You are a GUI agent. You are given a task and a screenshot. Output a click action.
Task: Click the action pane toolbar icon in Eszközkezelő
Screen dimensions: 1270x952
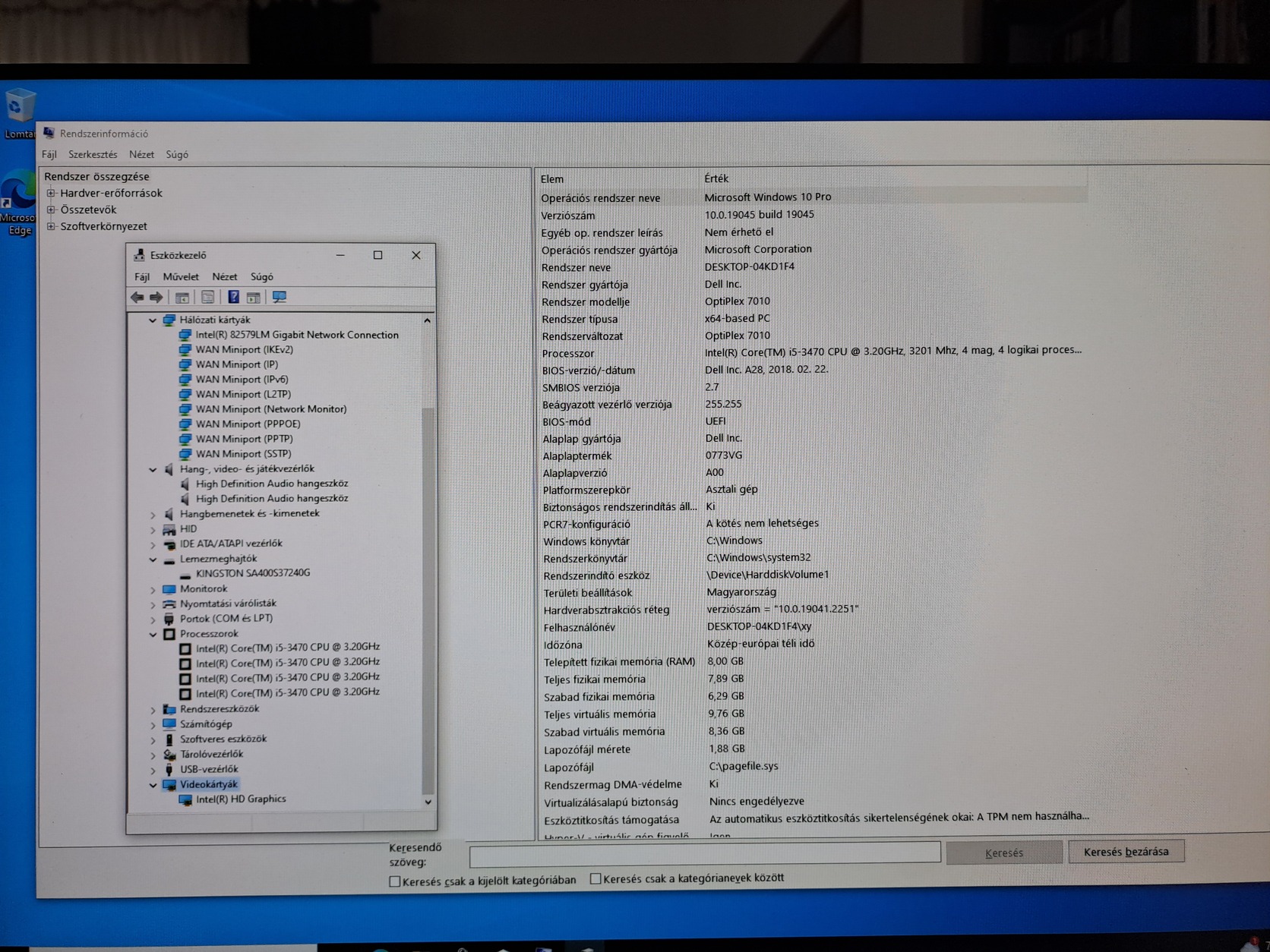[254, 298]
